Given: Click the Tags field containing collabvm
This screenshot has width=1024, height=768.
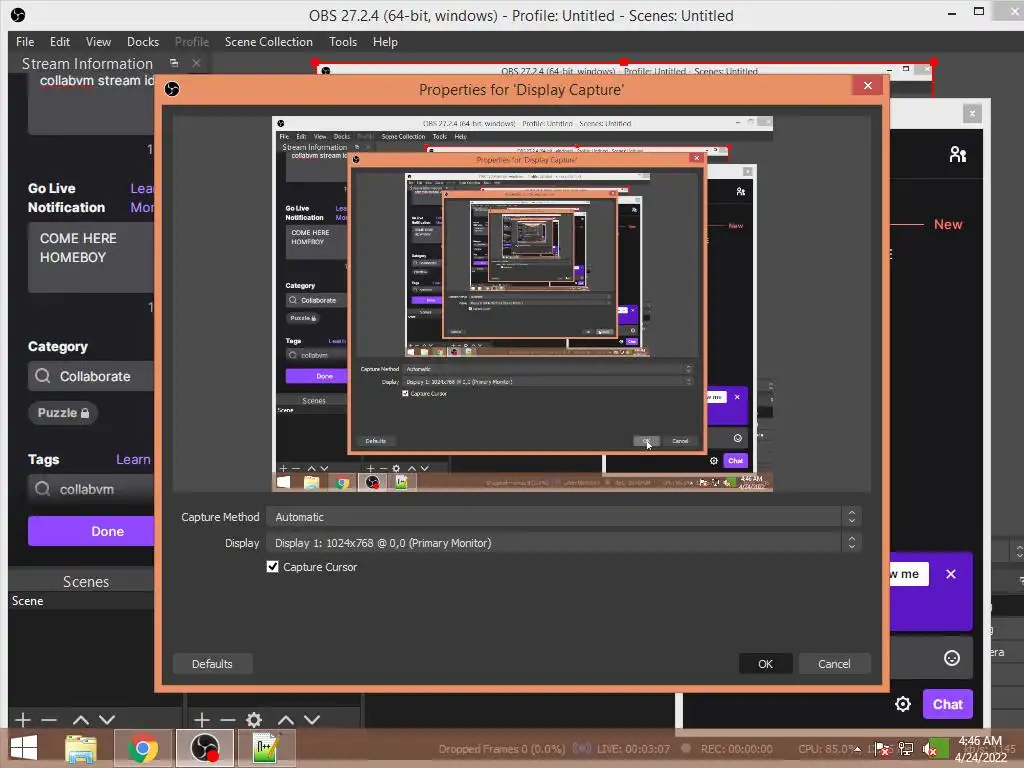Looking at the screenshot, I should point(91,489).
